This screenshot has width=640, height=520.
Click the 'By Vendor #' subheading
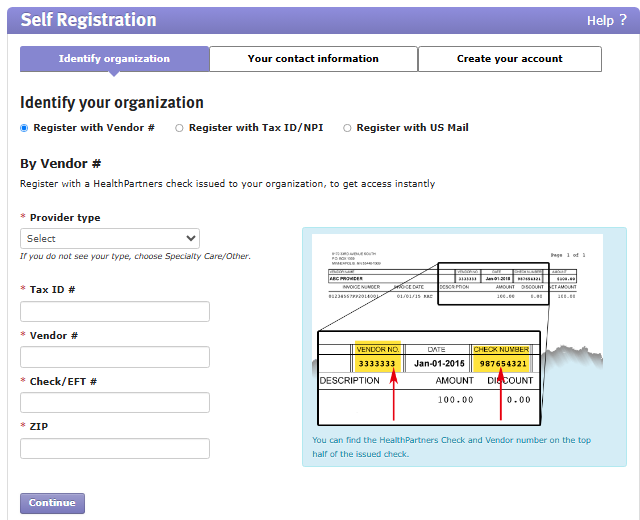point(60,164)
